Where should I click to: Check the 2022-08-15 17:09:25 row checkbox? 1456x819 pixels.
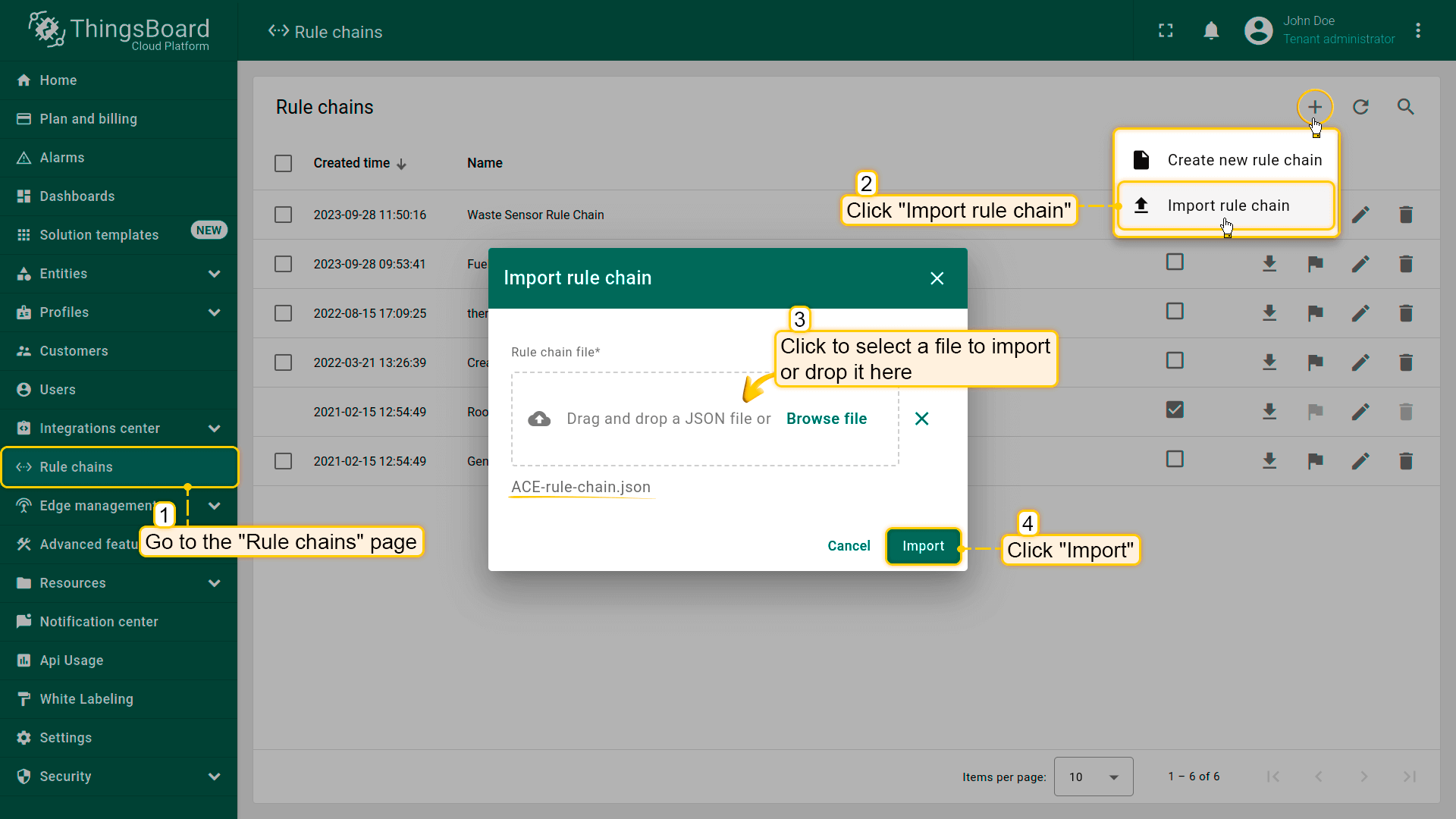[283, 313]
